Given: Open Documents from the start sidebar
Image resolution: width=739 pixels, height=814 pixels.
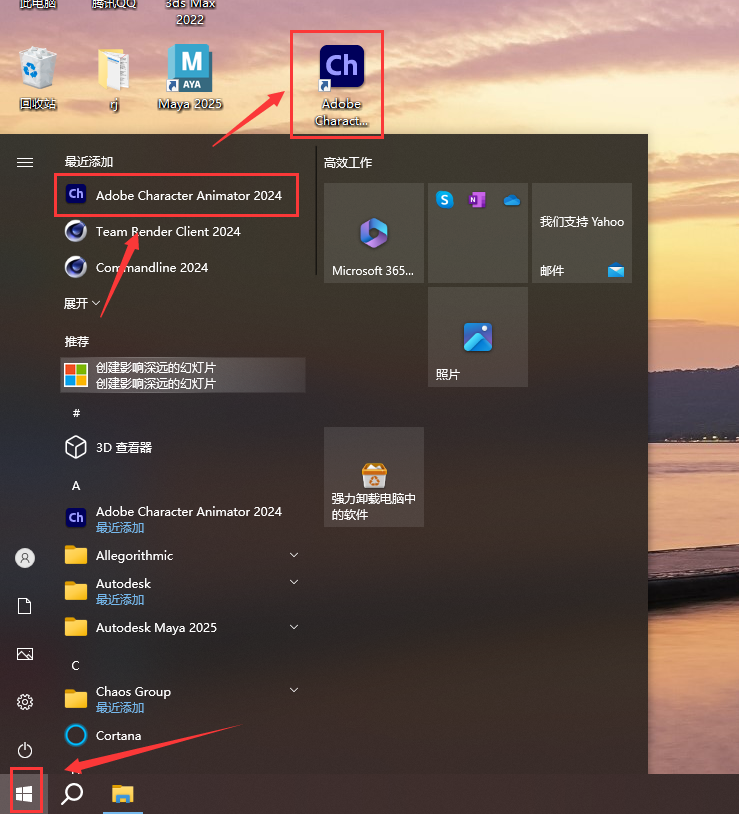Looking at the screenshot, I should [25, 606].
